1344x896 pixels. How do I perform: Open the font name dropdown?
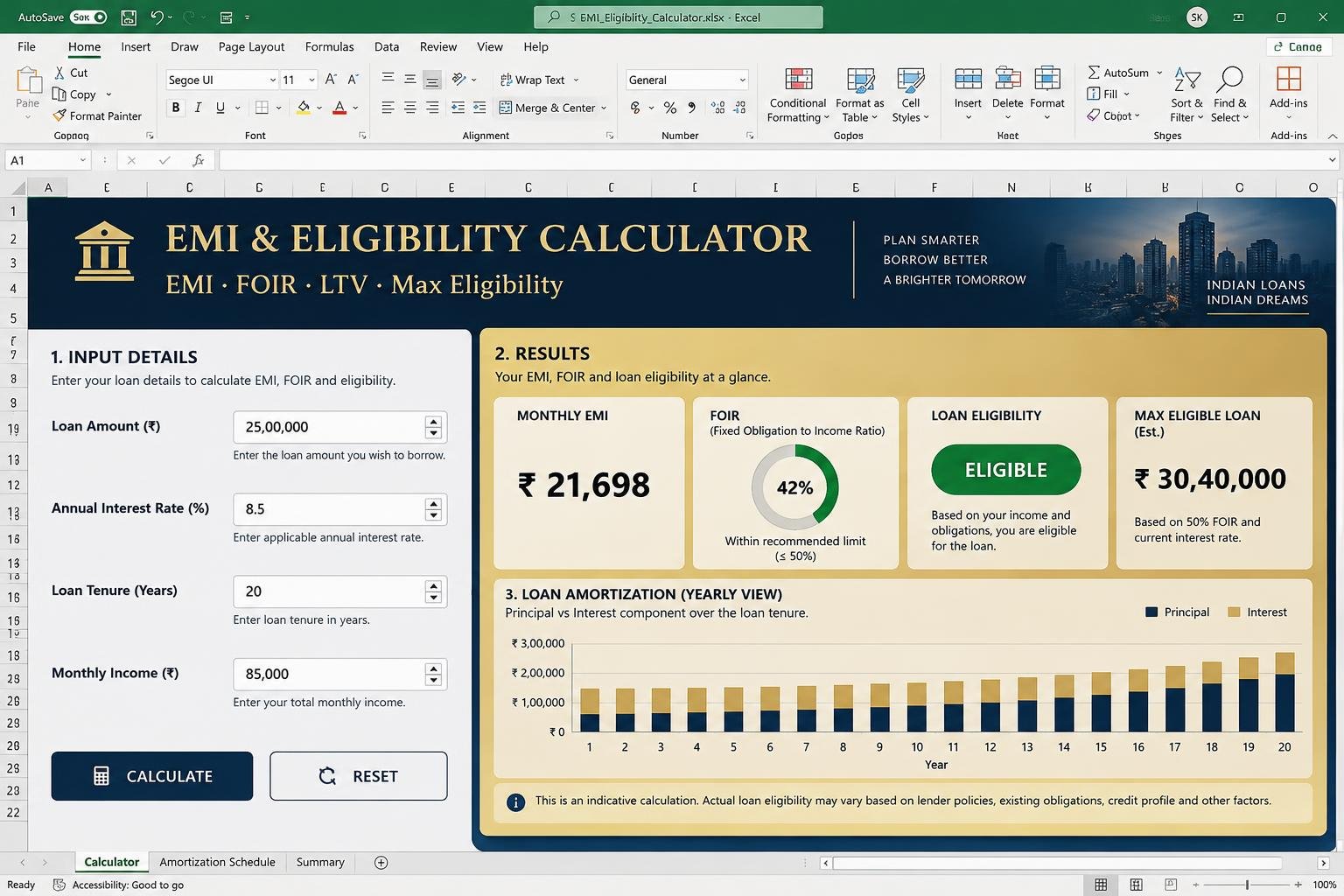coord(272,80)
